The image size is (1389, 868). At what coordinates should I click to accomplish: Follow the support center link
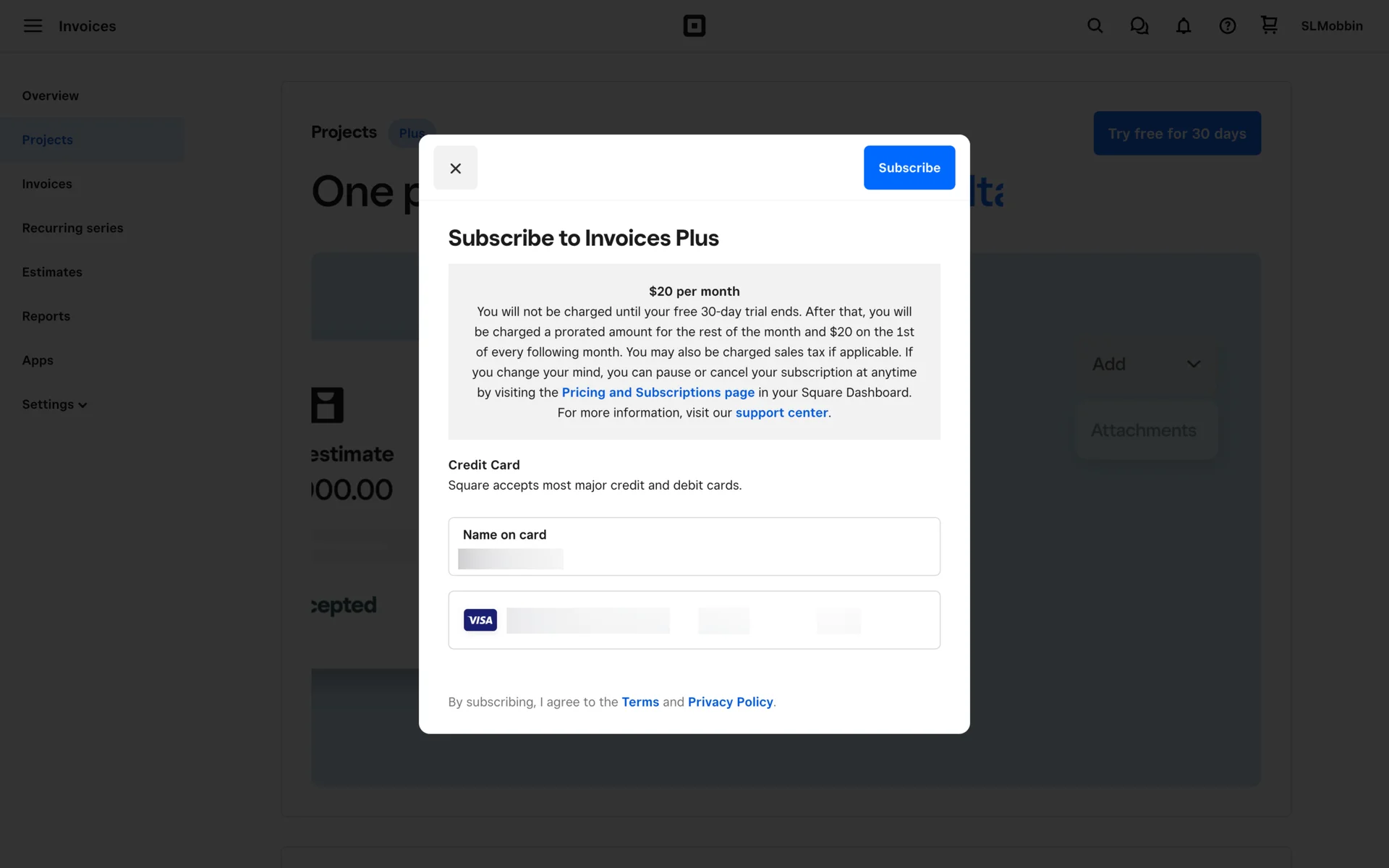point(781,412)
